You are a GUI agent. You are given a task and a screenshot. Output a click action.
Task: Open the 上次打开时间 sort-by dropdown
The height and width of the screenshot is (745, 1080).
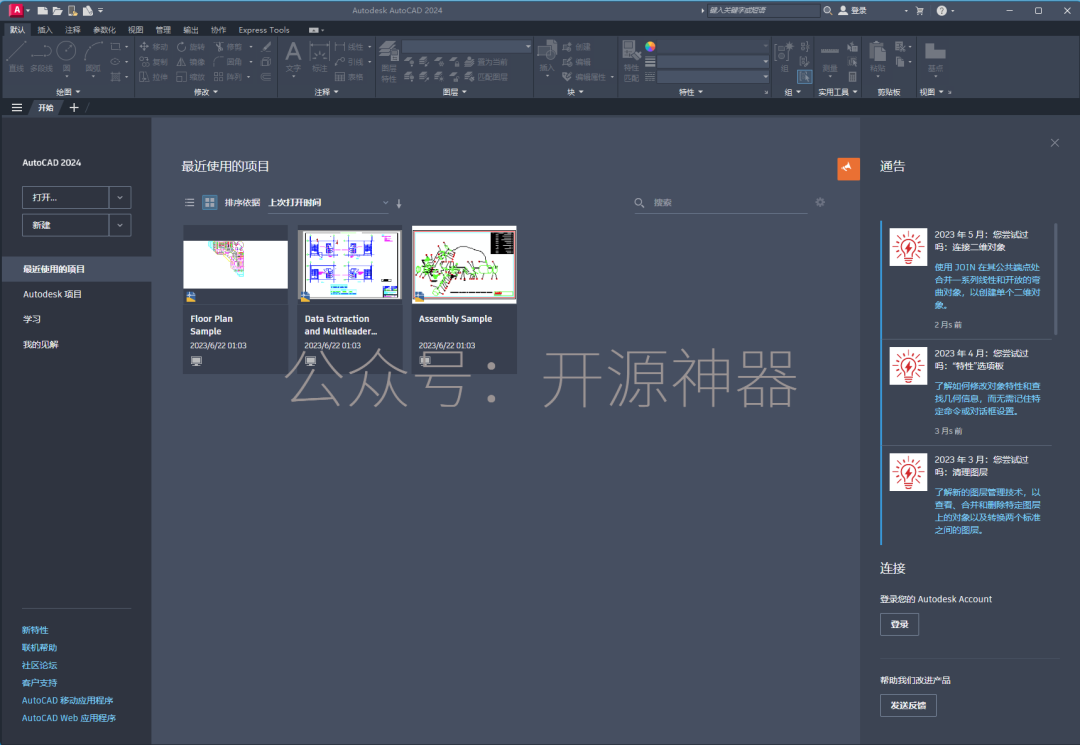(328, 202)
